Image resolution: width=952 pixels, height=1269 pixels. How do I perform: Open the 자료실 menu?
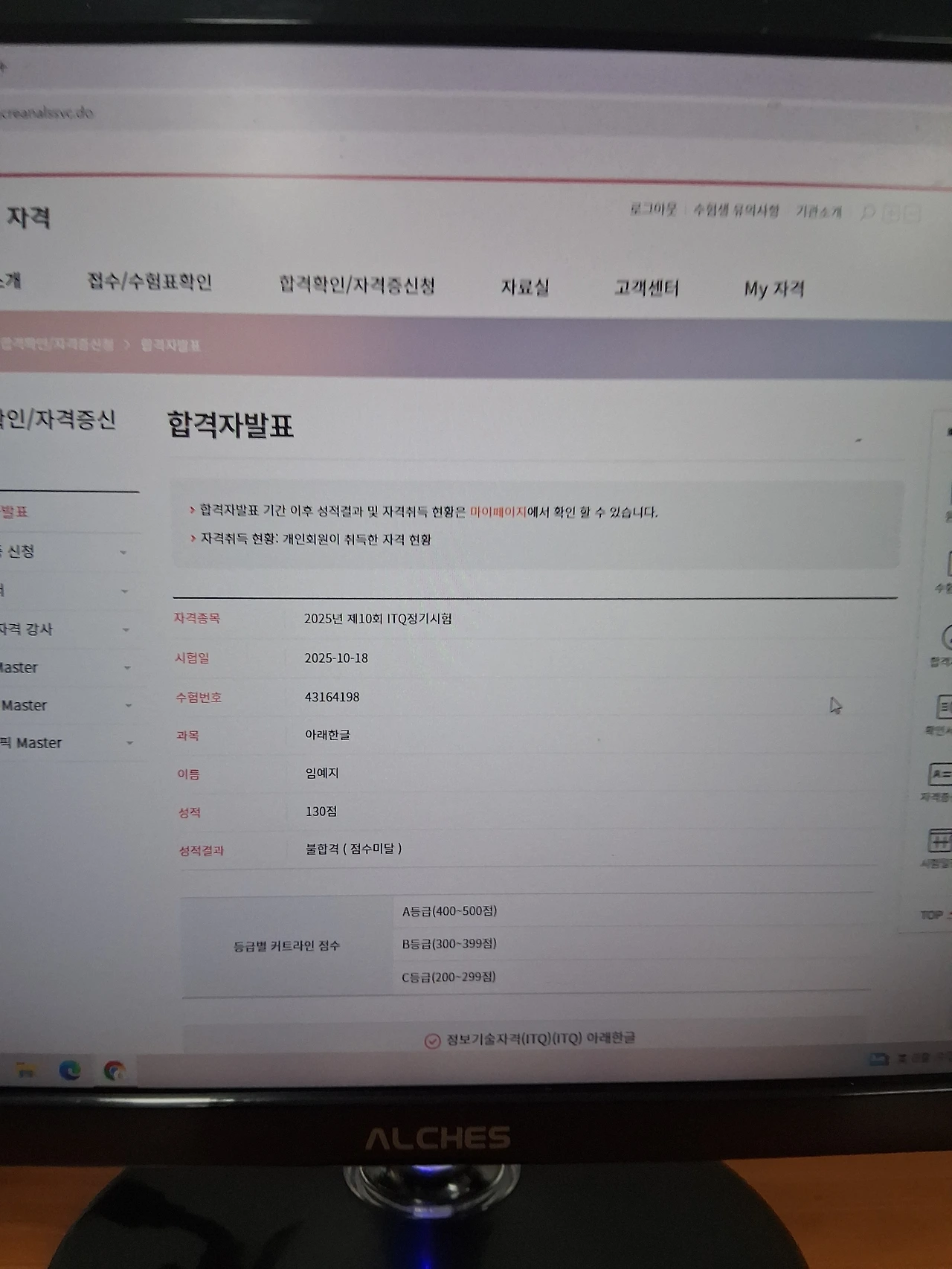[525, 287]
